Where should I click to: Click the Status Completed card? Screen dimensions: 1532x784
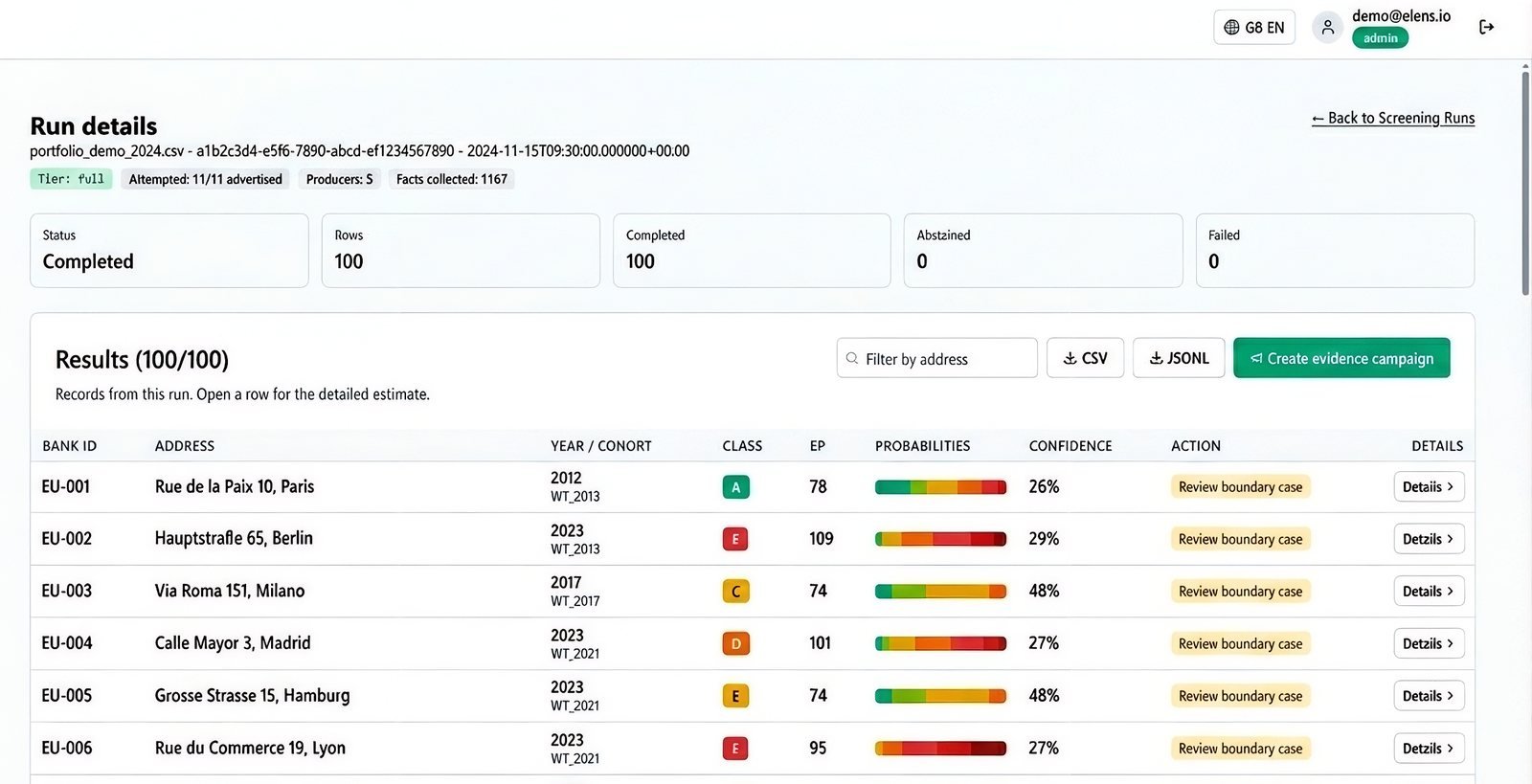pyautogui.click(x=169, y=251)
